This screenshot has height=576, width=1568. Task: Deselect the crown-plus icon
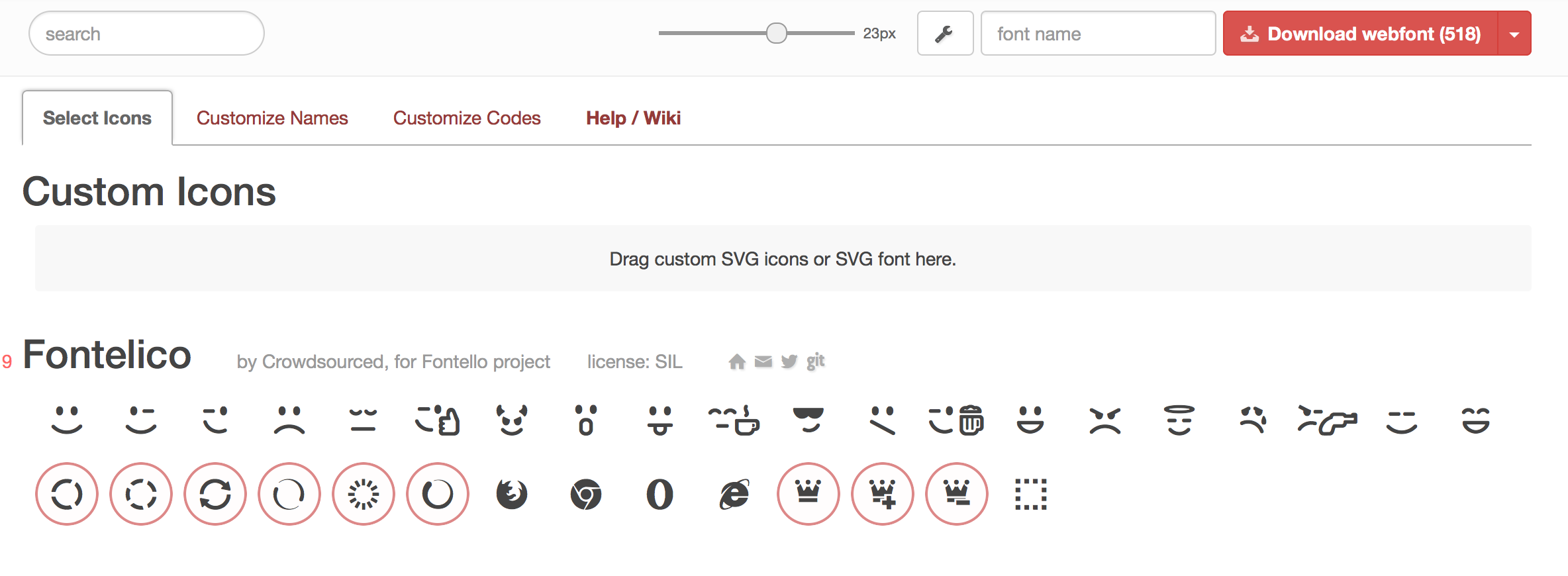pos(883,494)
